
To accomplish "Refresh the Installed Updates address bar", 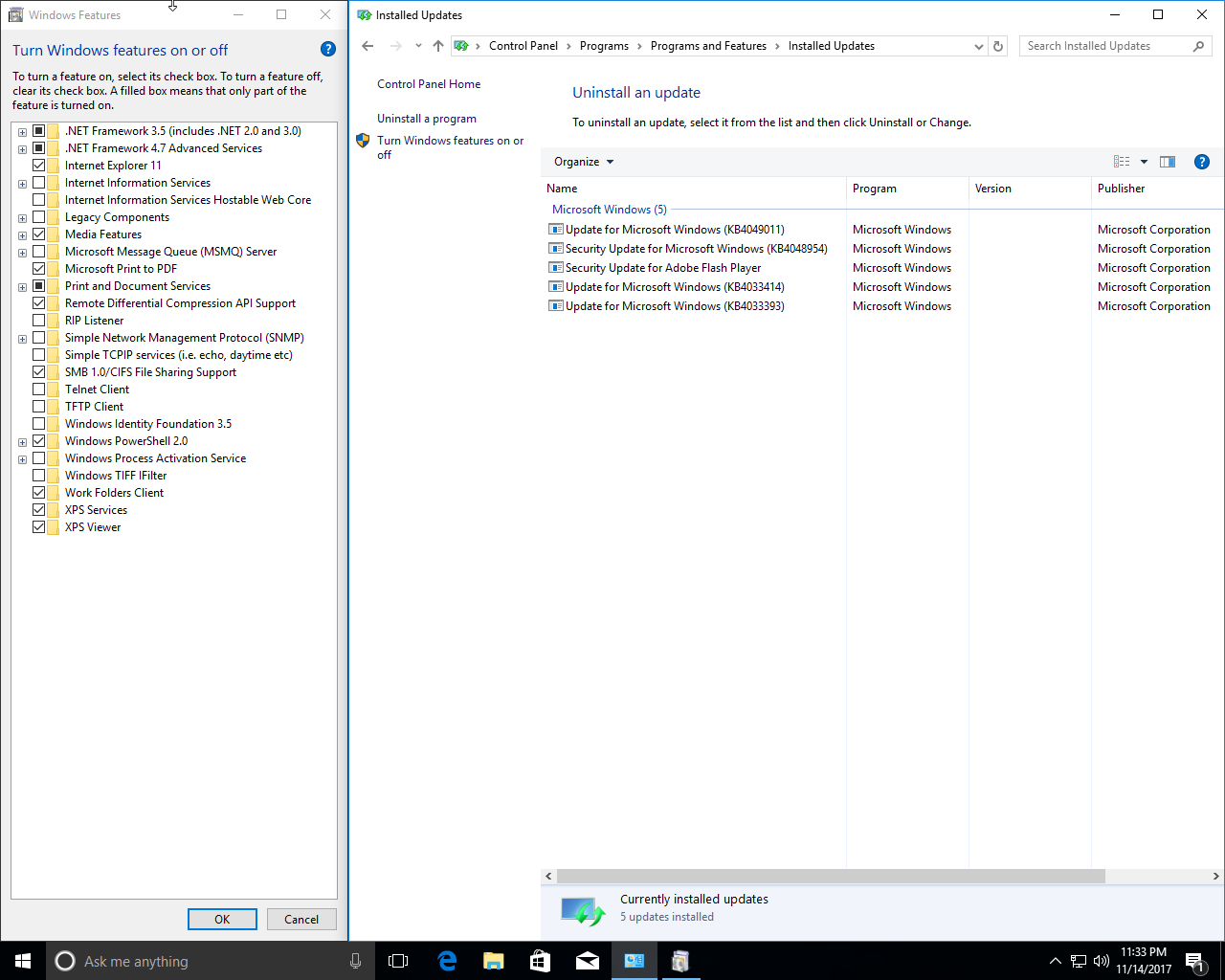I will 998,46.
